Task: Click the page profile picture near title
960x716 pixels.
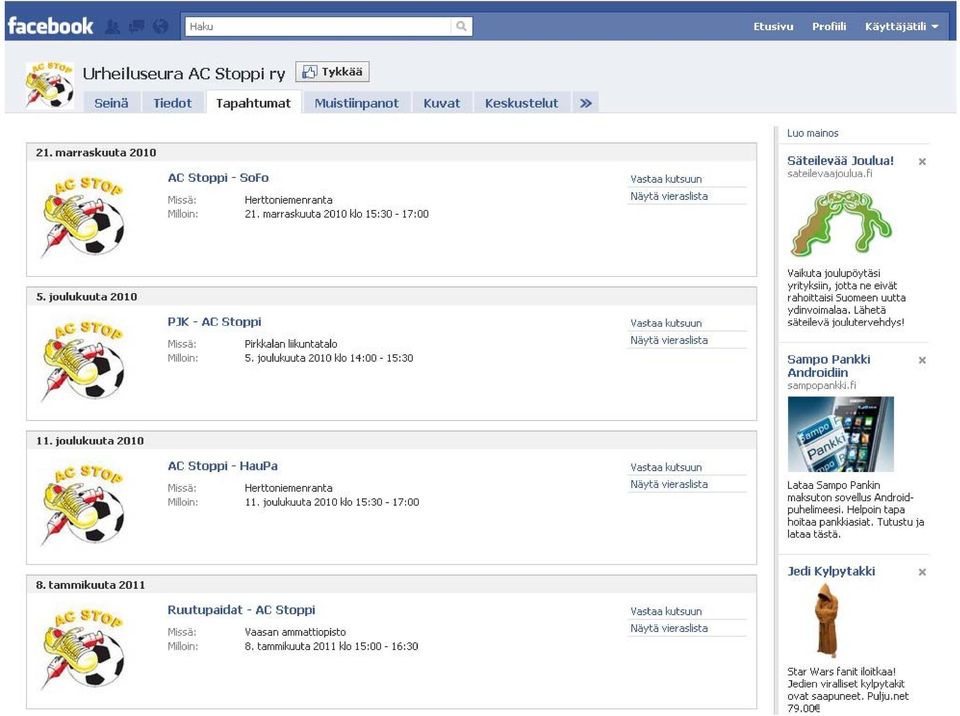Action: click(50, 85)
